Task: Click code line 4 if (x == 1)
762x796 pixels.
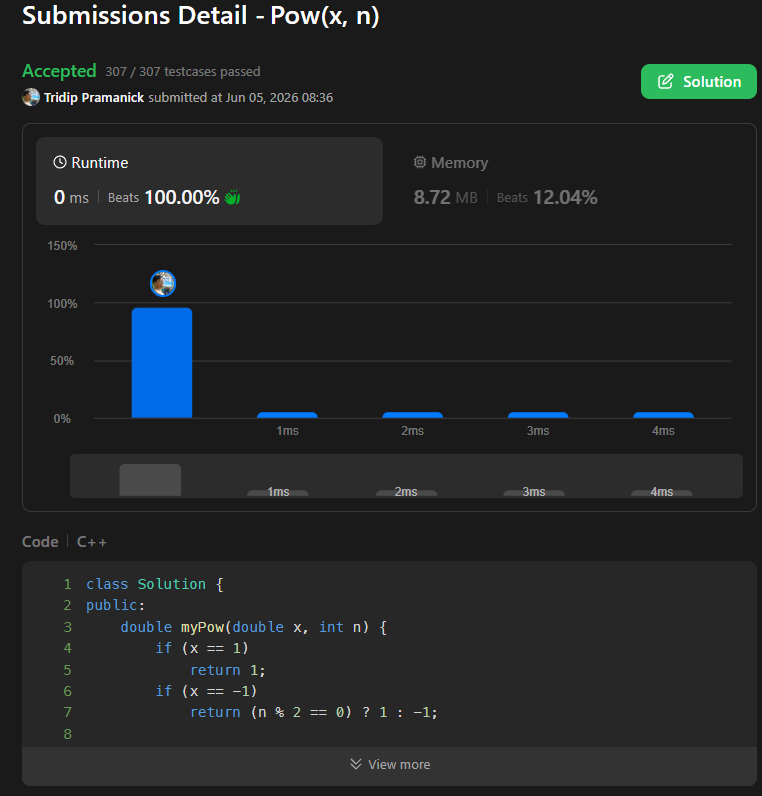Action: click(x=202, y=648)
